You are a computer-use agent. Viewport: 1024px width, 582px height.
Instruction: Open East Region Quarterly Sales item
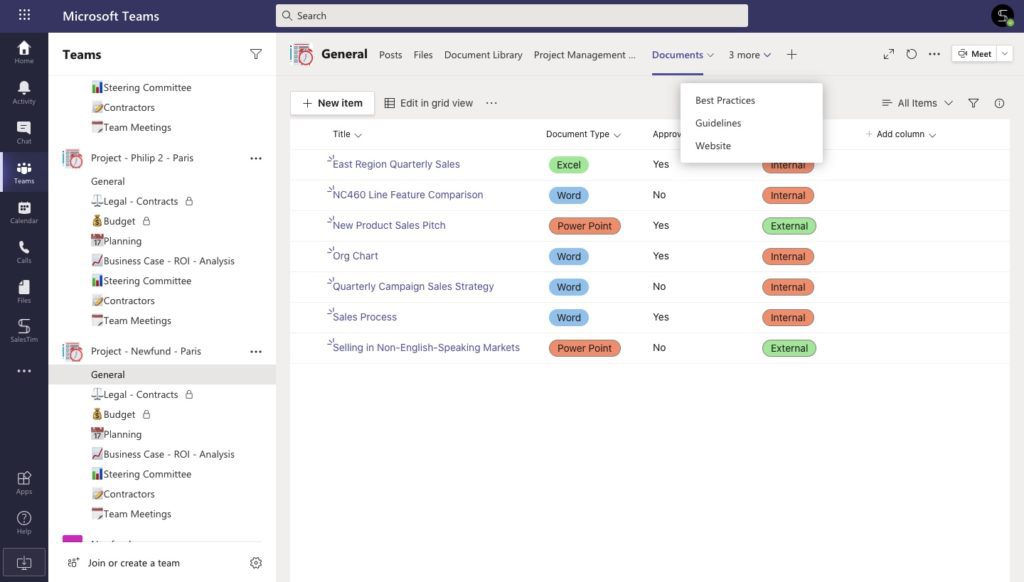tap(396, 164)
